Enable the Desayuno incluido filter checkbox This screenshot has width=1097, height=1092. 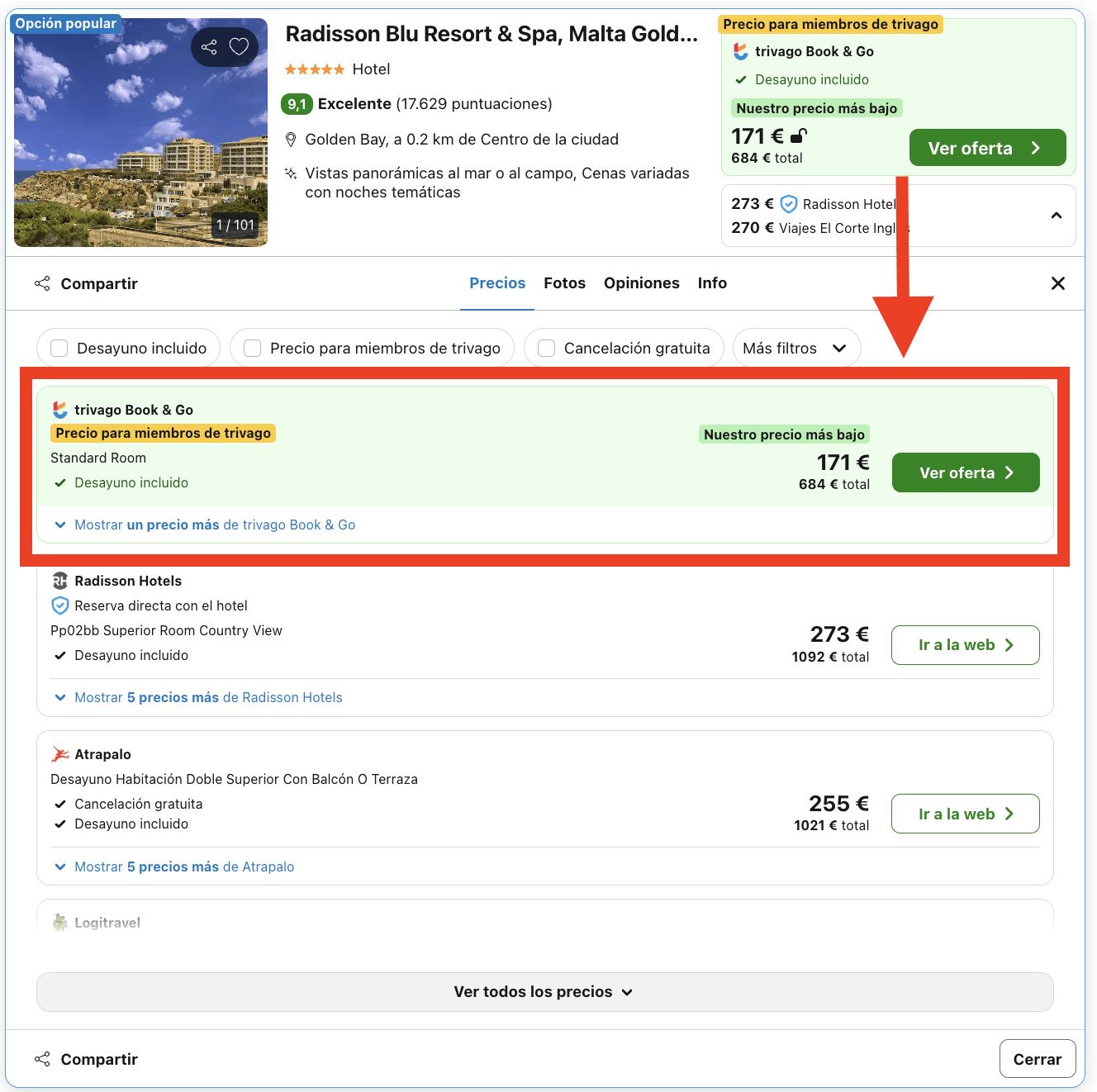[59, 349]
